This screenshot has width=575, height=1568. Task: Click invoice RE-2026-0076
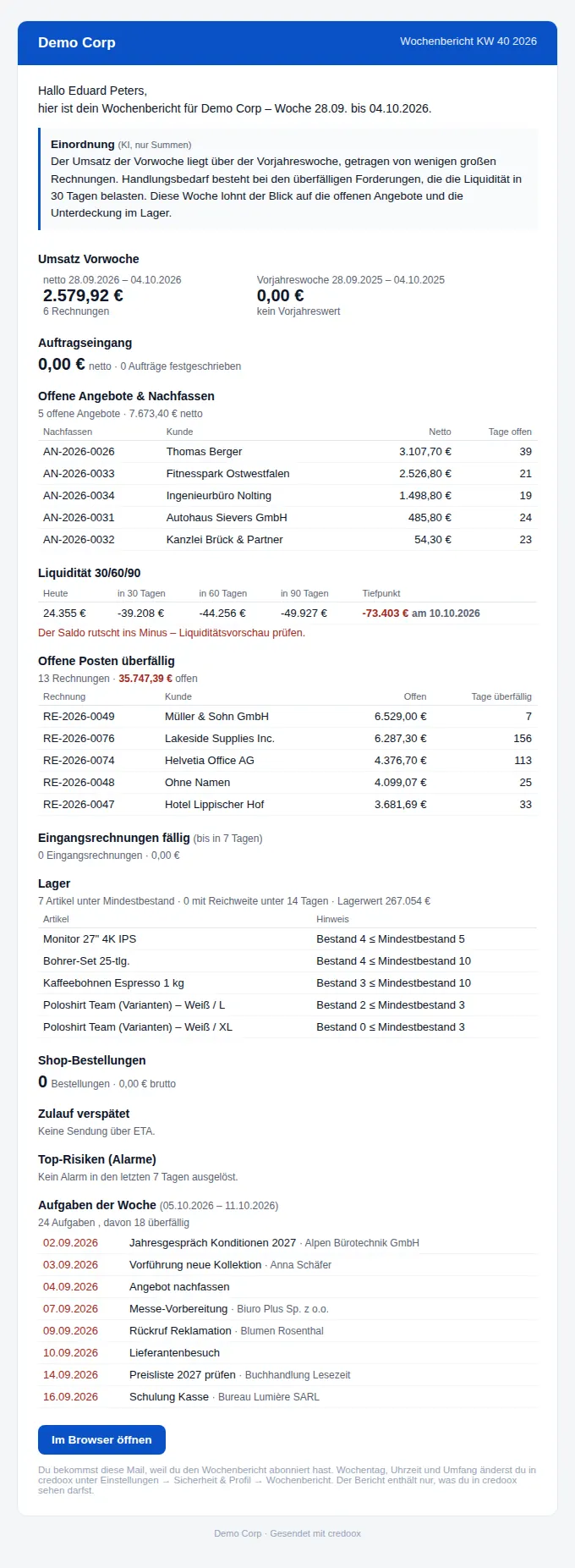pyautogui.click(x=79, y=738)
